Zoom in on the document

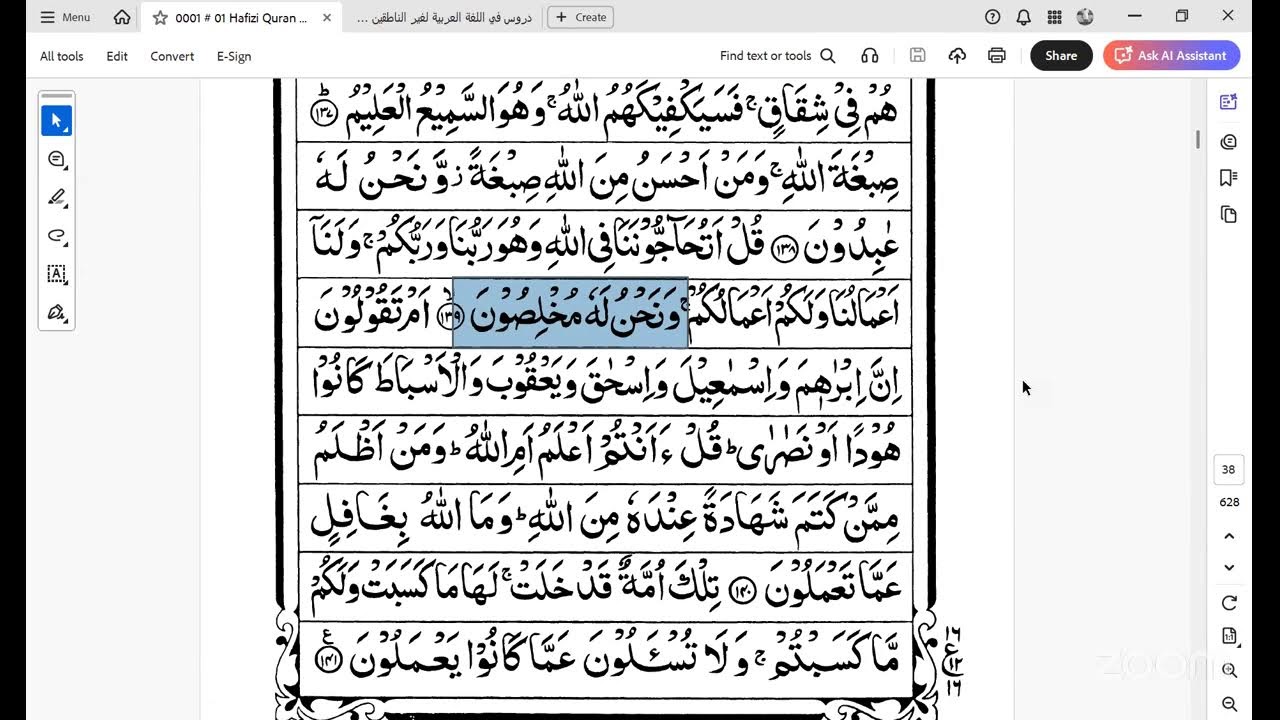coord(1229,671)
